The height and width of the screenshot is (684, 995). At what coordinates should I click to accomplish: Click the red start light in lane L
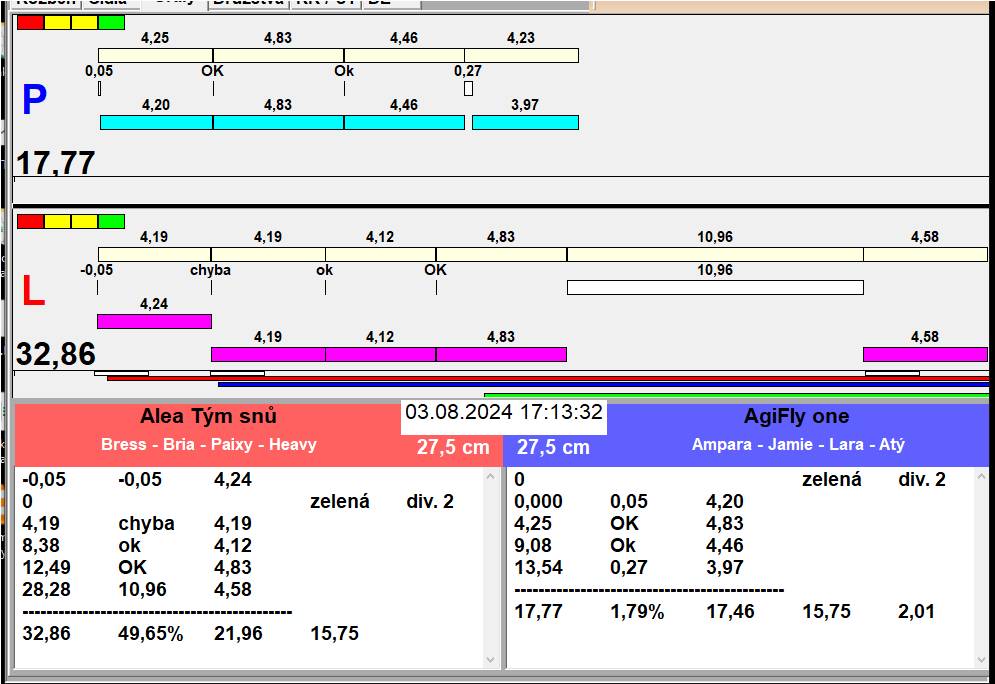(30, 221)
